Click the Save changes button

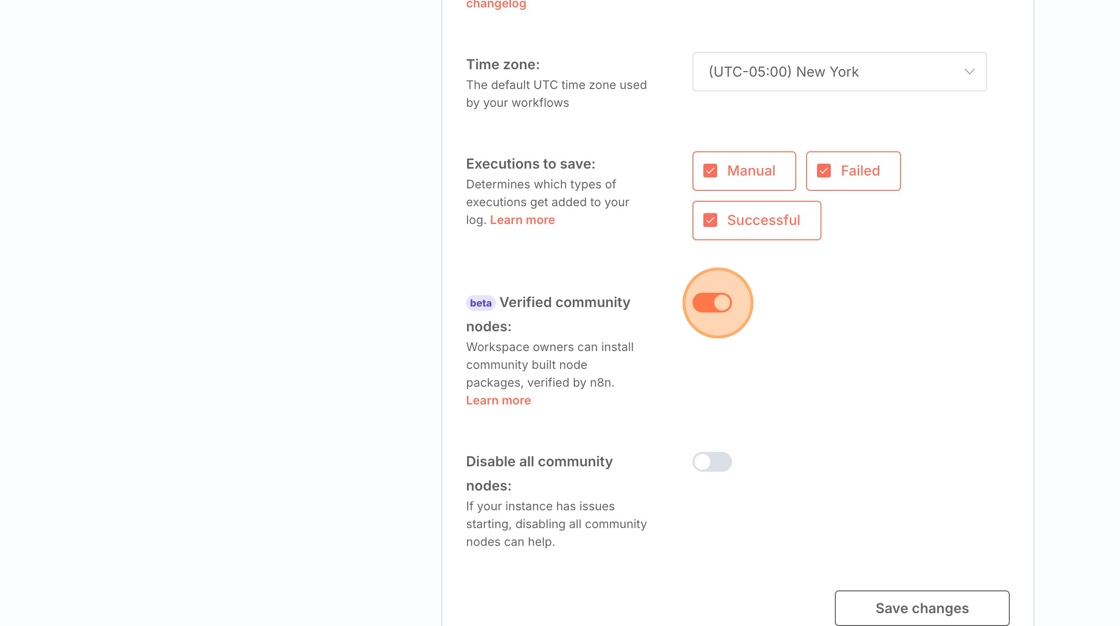(921, 608)
